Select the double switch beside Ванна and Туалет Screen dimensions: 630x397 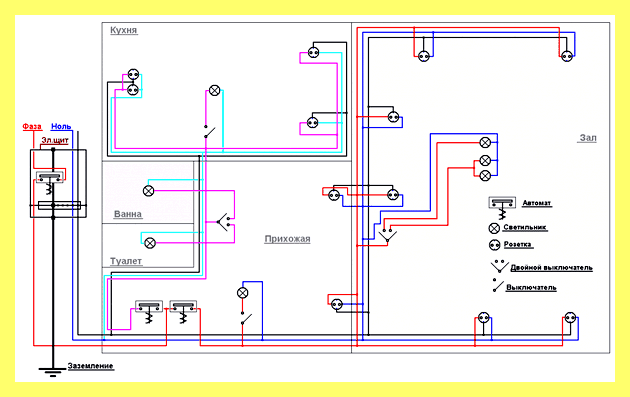click(223, 222)
